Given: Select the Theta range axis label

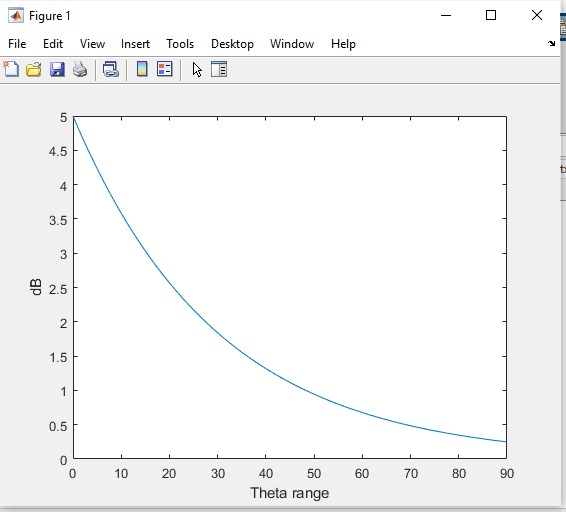Looking at the screenshot, I should 289,493.
